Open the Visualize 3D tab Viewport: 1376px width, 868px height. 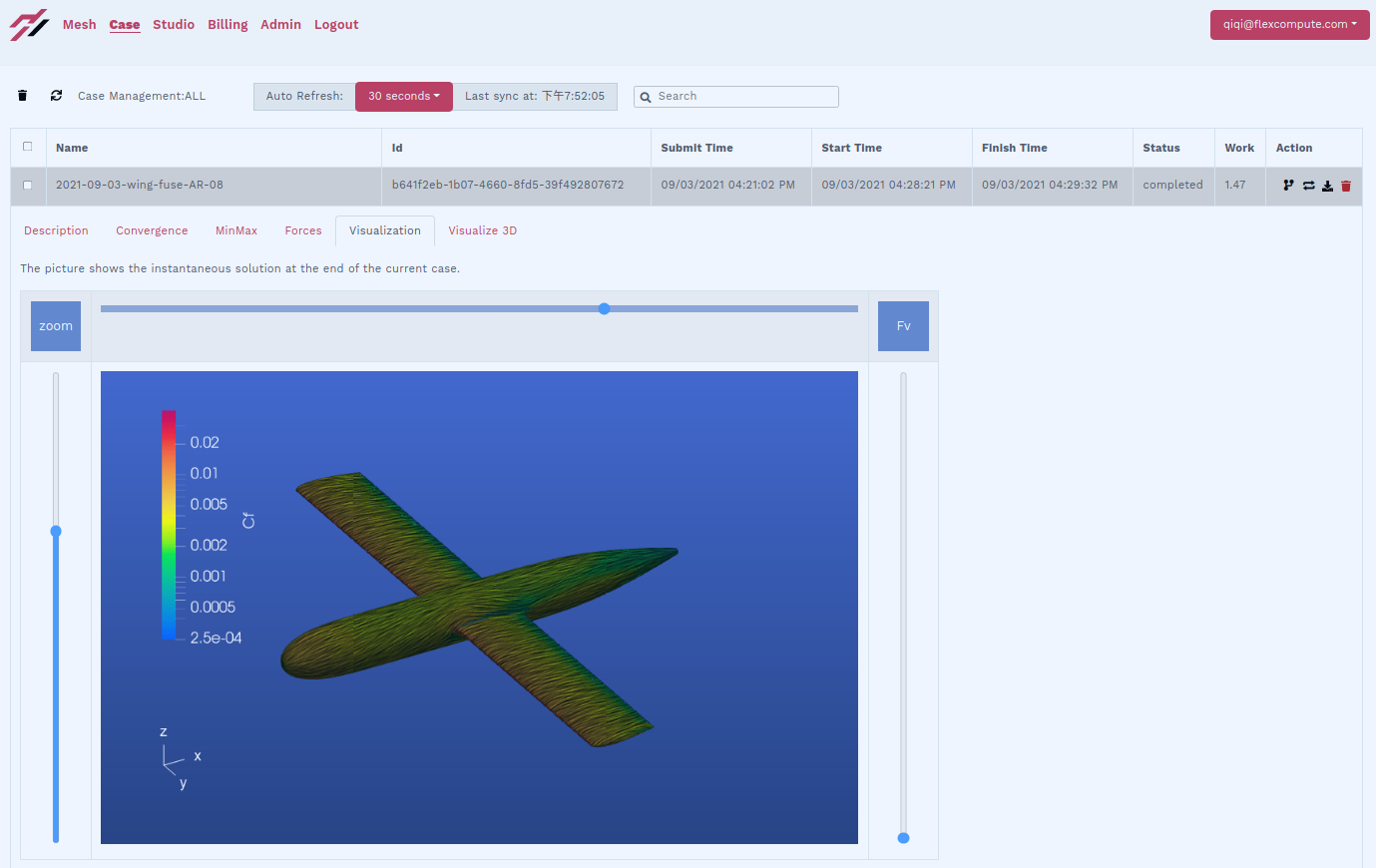pyautogui.click(x=482, y=230)
